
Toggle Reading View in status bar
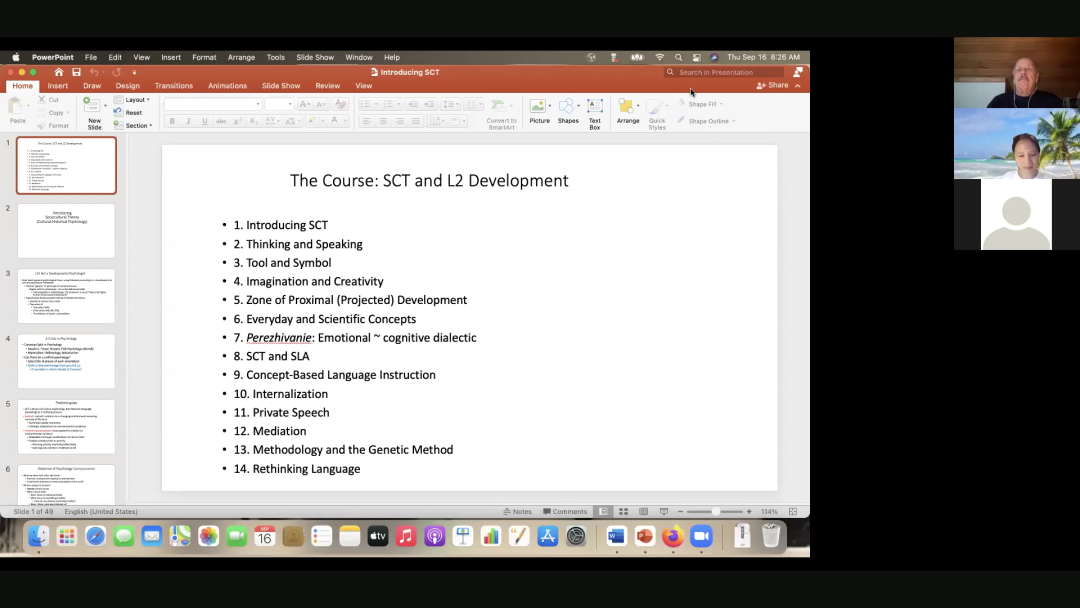tap(642, 512)
